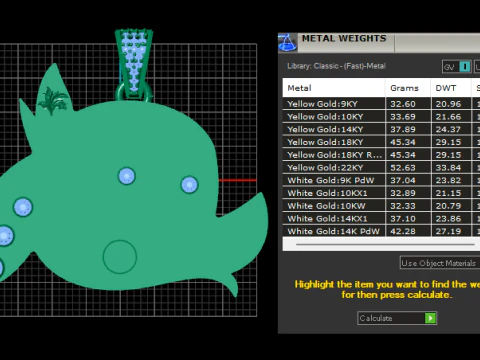Viewport: 480px width, 360px height.
Task: Select Yellow Gold:22KY row
Action: tap(381, 167)
